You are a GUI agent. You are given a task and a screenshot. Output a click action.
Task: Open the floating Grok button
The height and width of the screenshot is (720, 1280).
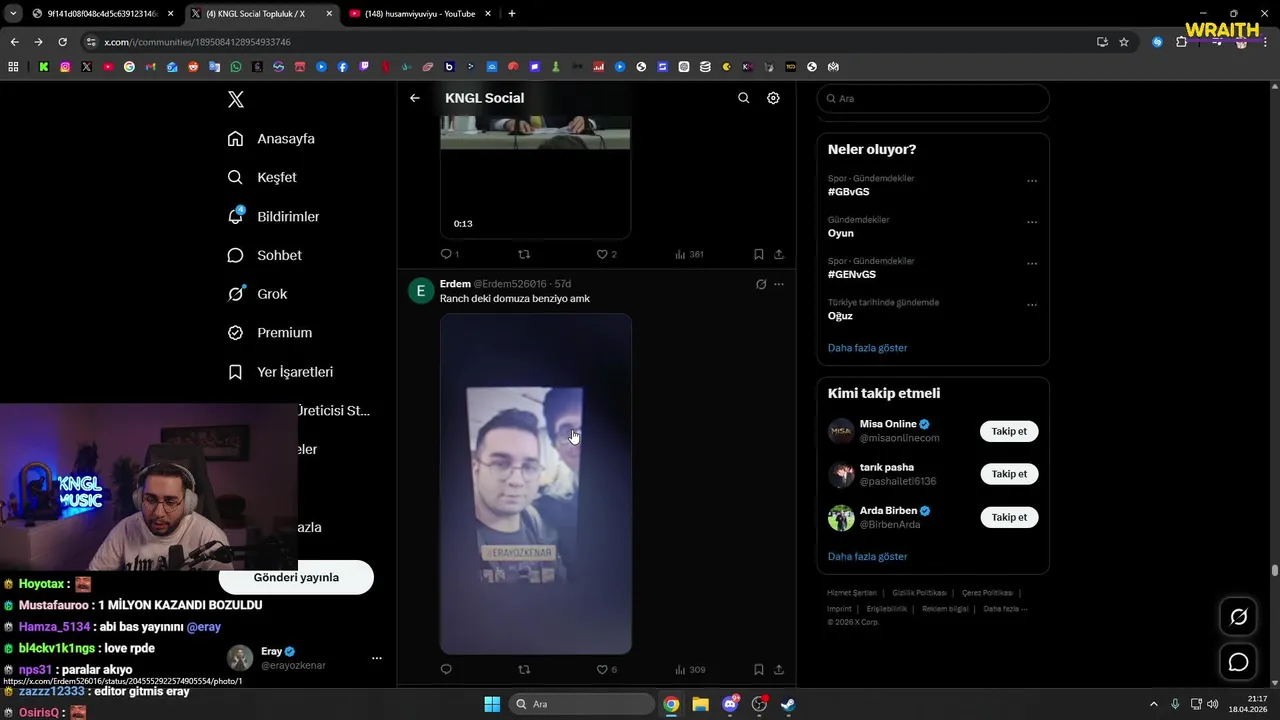[x=1238, y=617]
